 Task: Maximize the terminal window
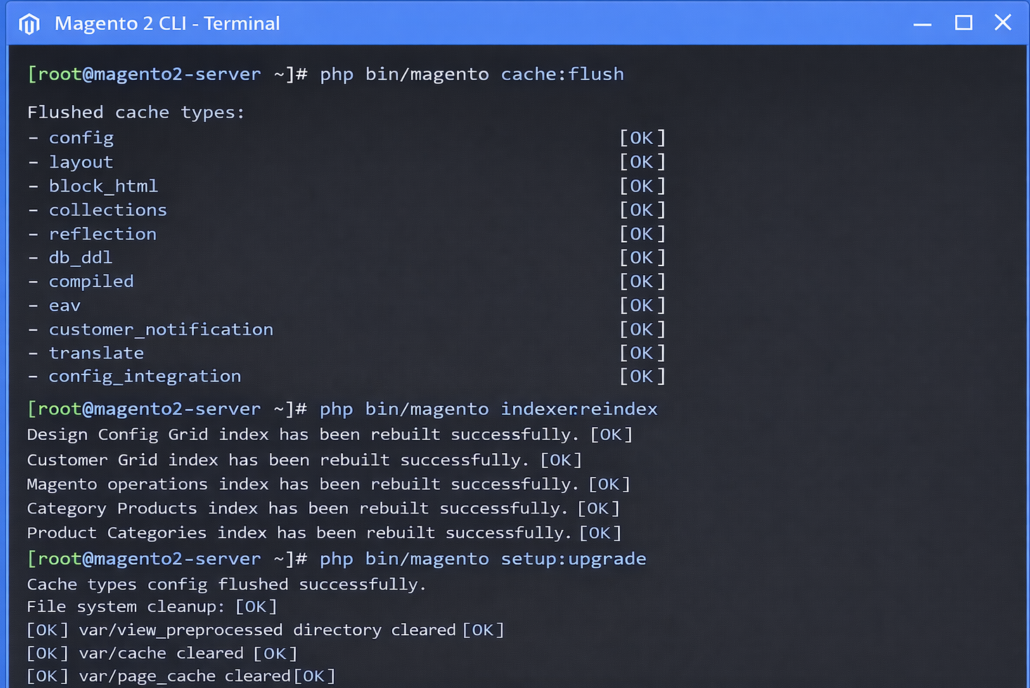click(963, 23)
